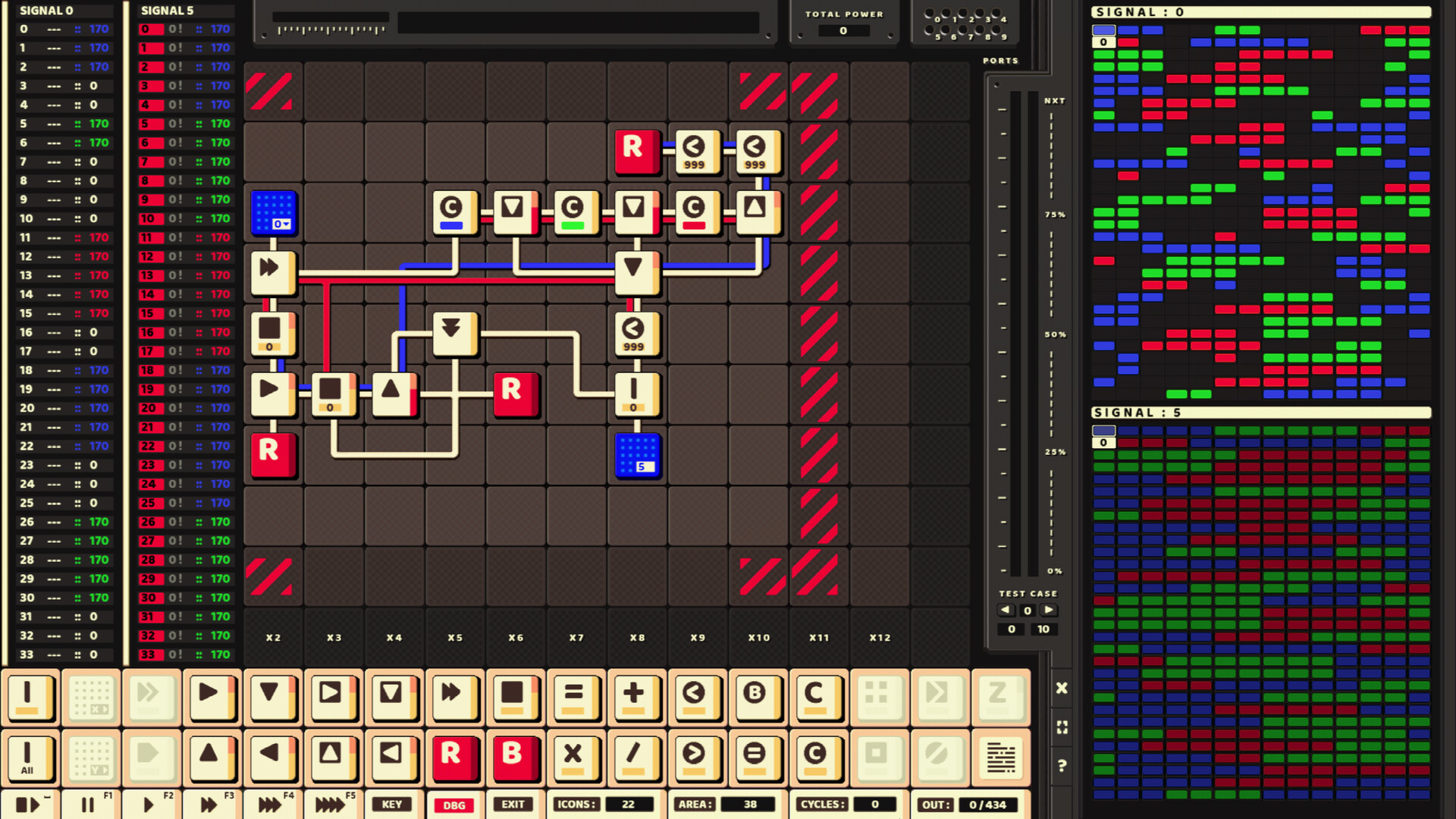The image size is (1456, 819).
Task: Select the equals comparison tile
Action: (576, 698)
